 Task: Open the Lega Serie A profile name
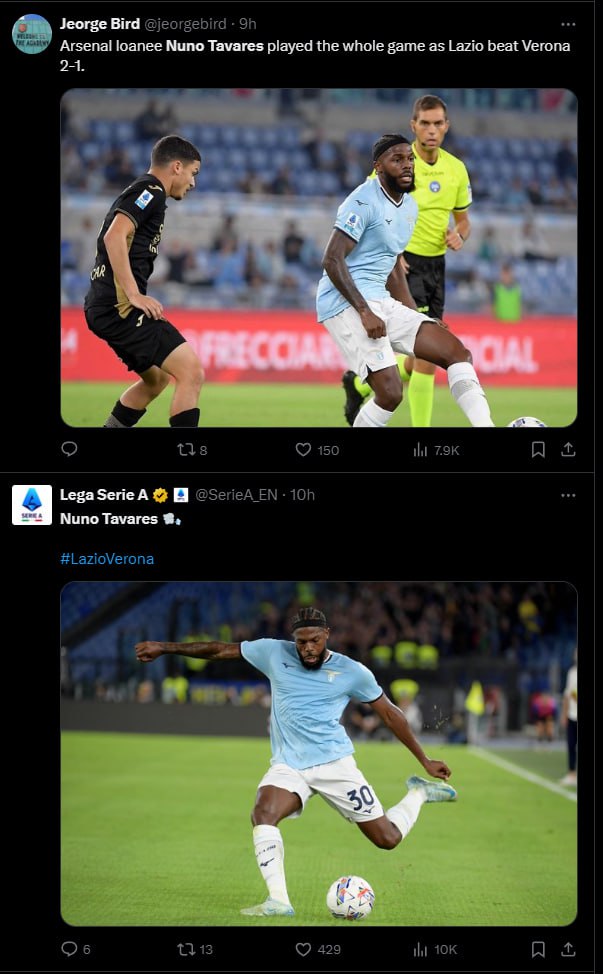104,494
